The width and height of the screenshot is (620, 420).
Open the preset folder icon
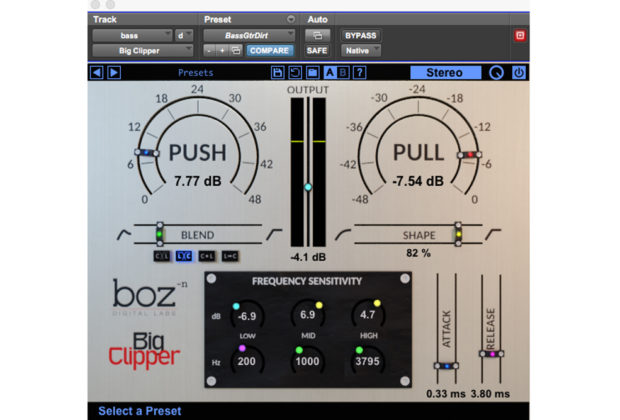312,73
